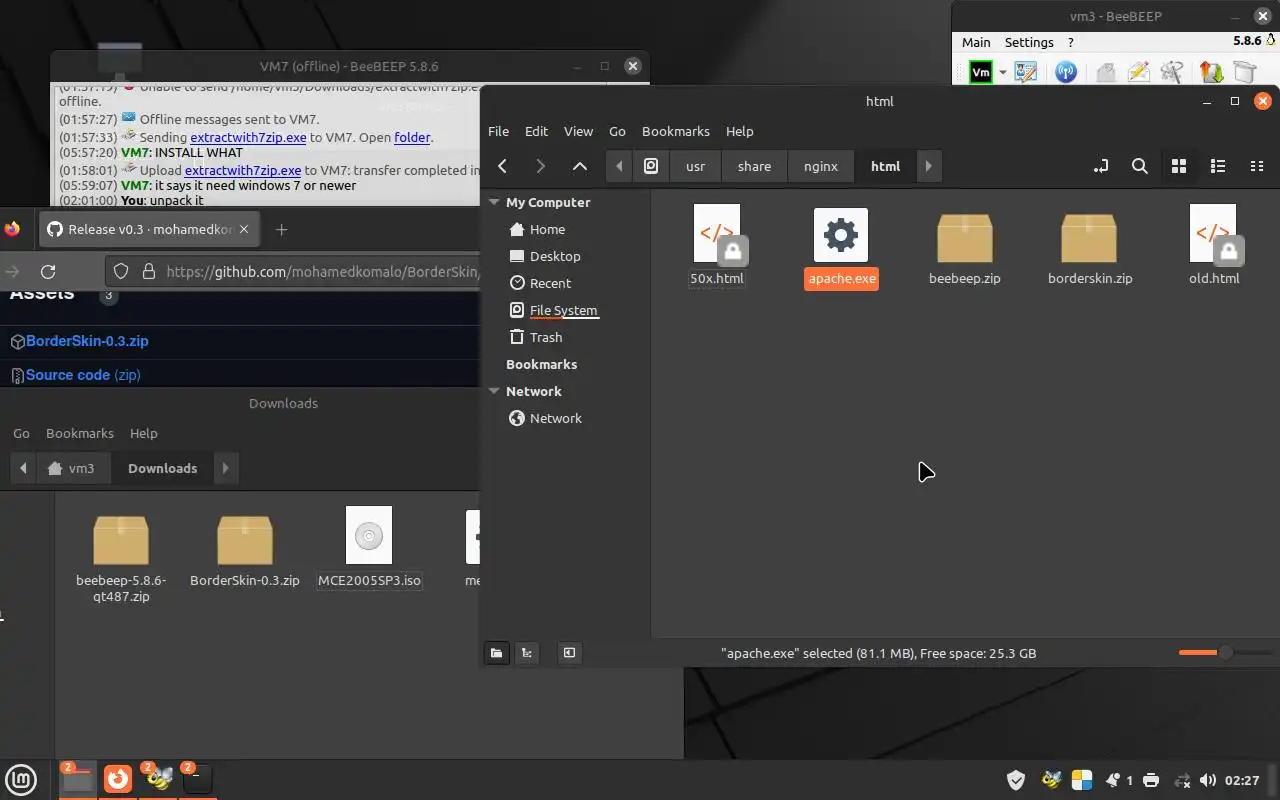Image resolution: width=1280 pixels, height=800 pixels.
Task: Open Settings menu in BeeBEEP
Action: (x=1029, y=42)
